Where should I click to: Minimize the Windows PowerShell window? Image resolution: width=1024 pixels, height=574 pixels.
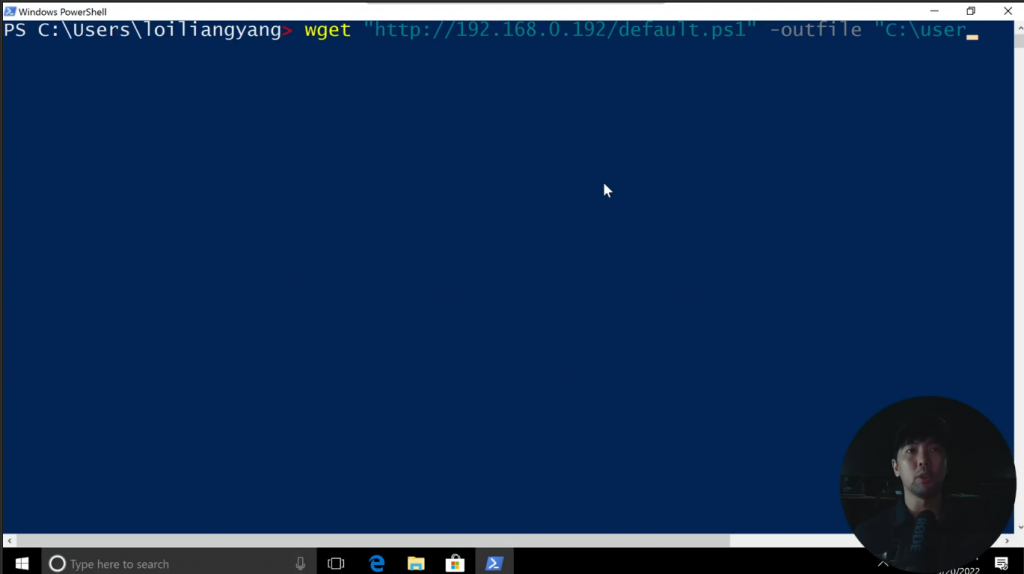coord(934,11)
